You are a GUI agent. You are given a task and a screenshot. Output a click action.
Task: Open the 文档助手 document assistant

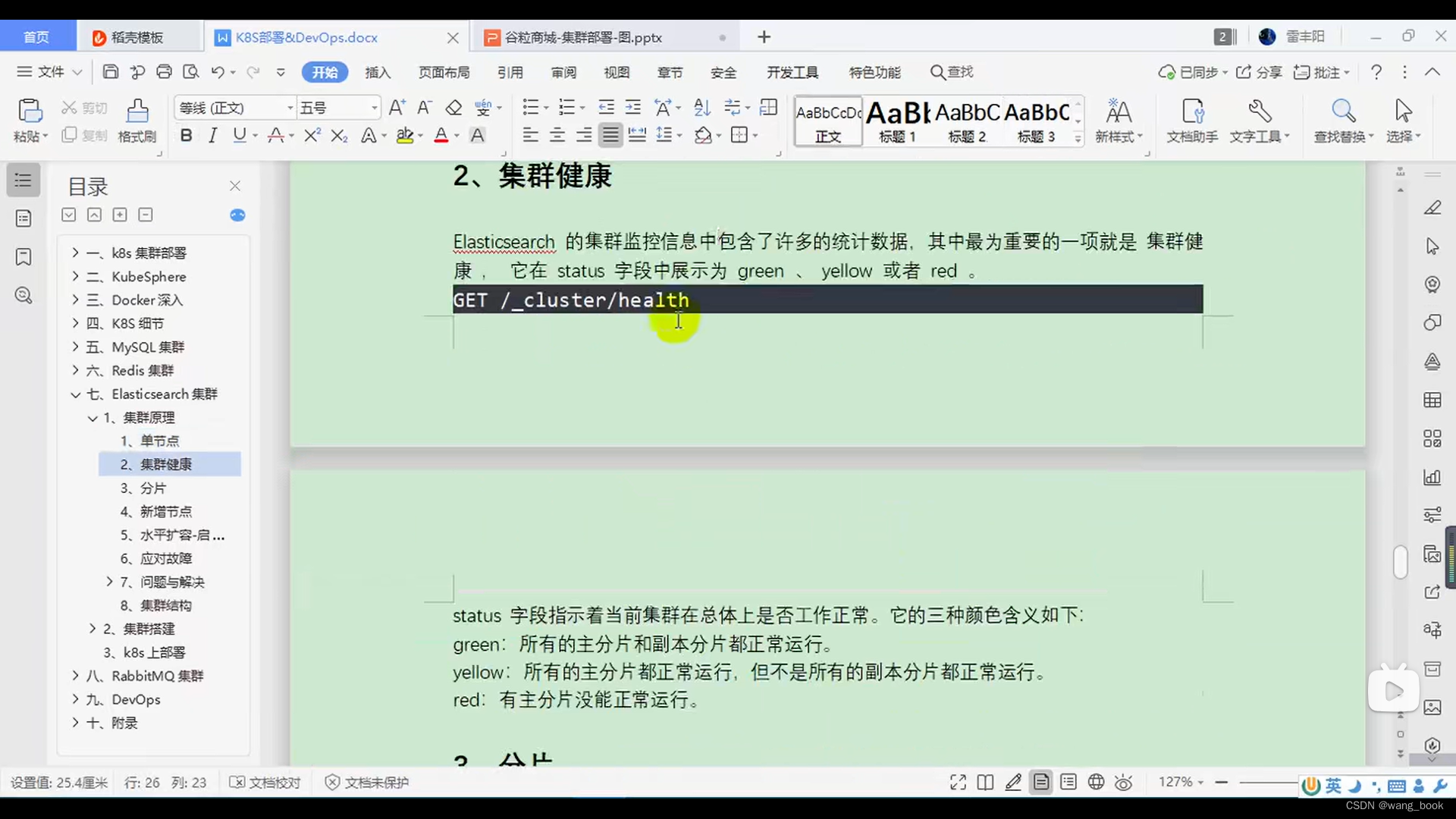point(1191,121)
